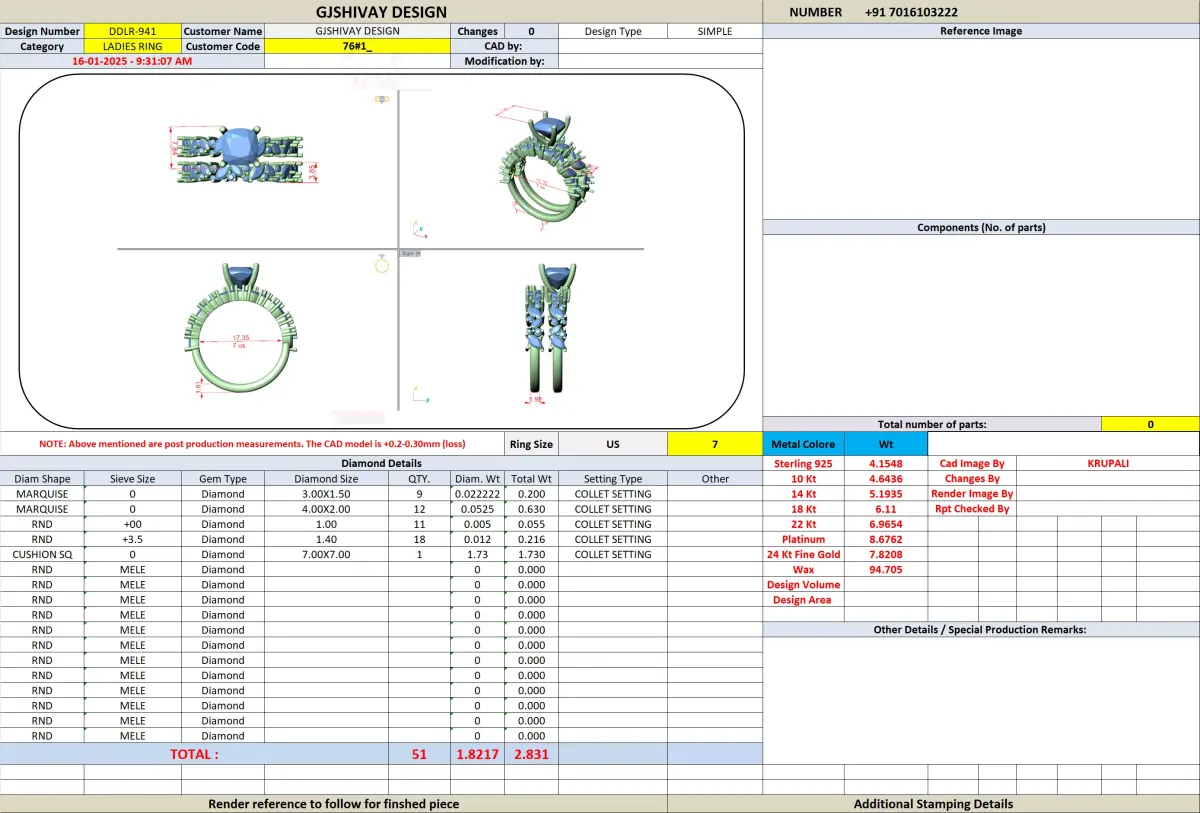Click the Wax weight 94.705
The height and width of the screenshot is (813, 1200).
(886, 569)
